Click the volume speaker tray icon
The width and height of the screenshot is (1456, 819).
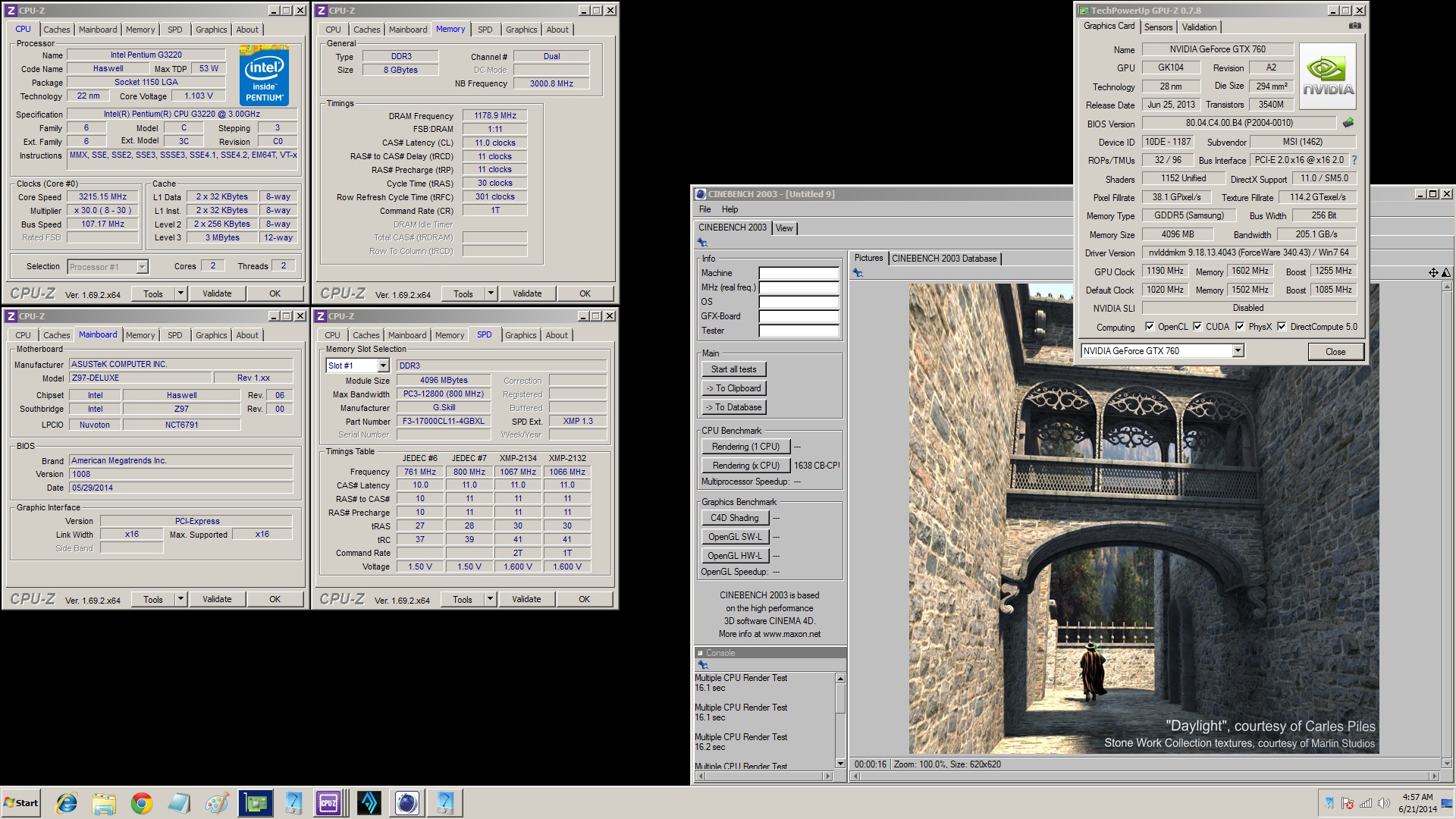pyautogui.click(x=1383, y=803)
